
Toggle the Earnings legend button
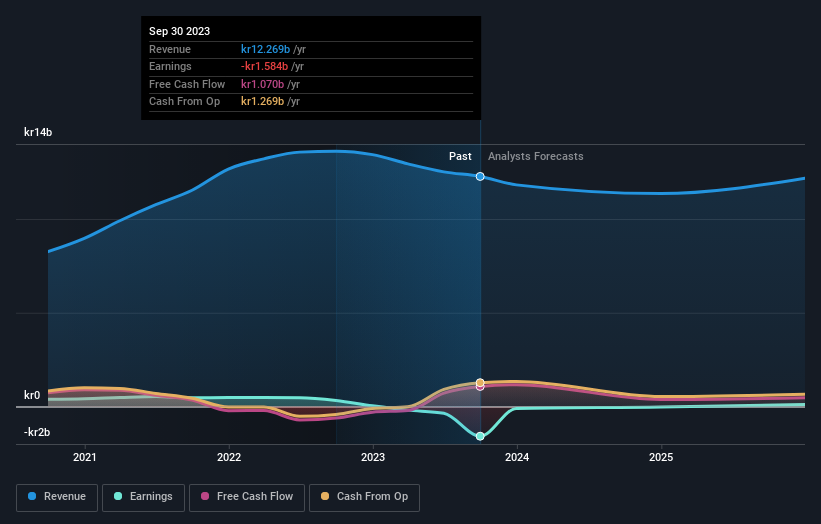(143, 497)
